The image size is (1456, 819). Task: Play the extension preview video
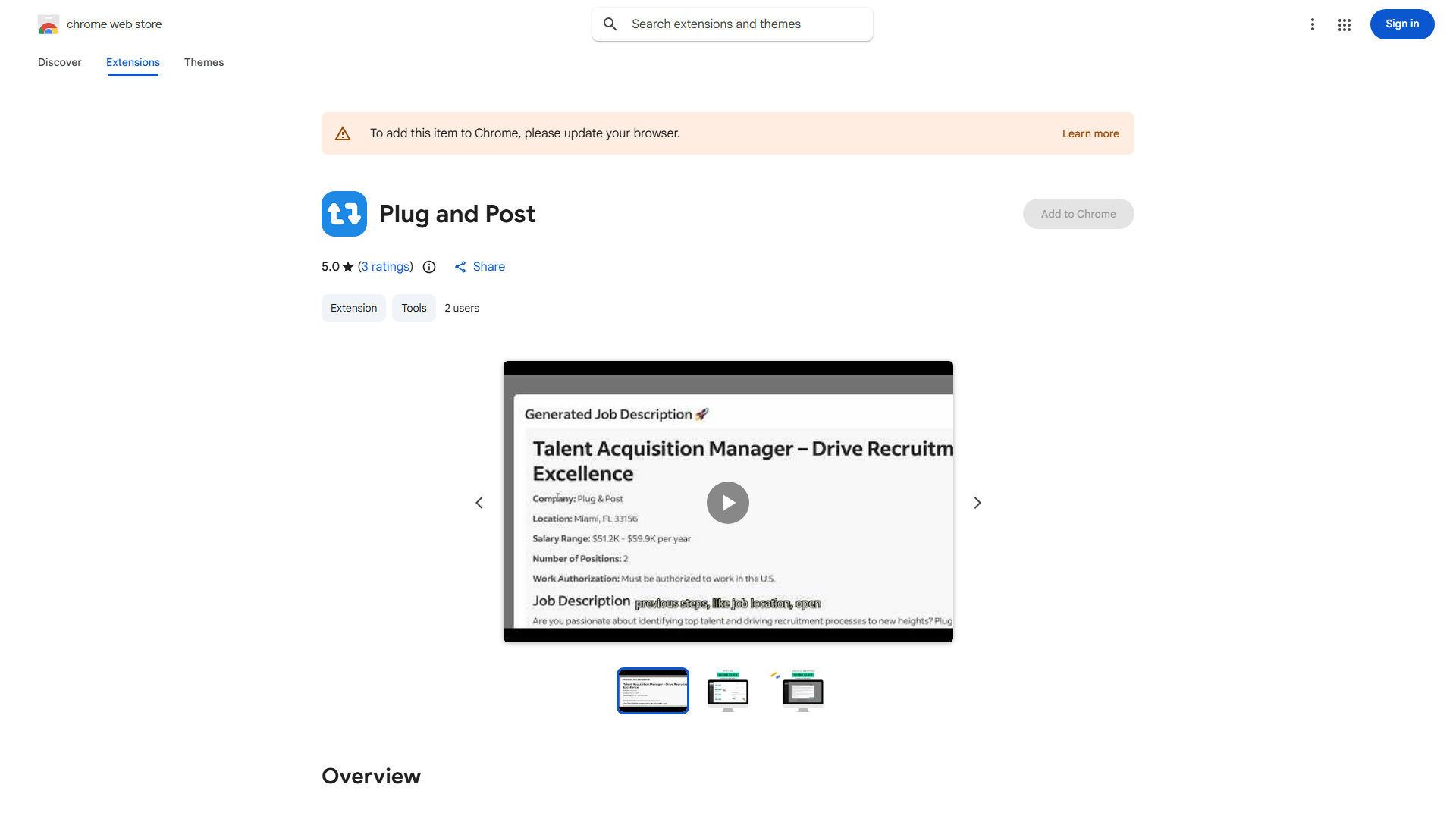727,503
